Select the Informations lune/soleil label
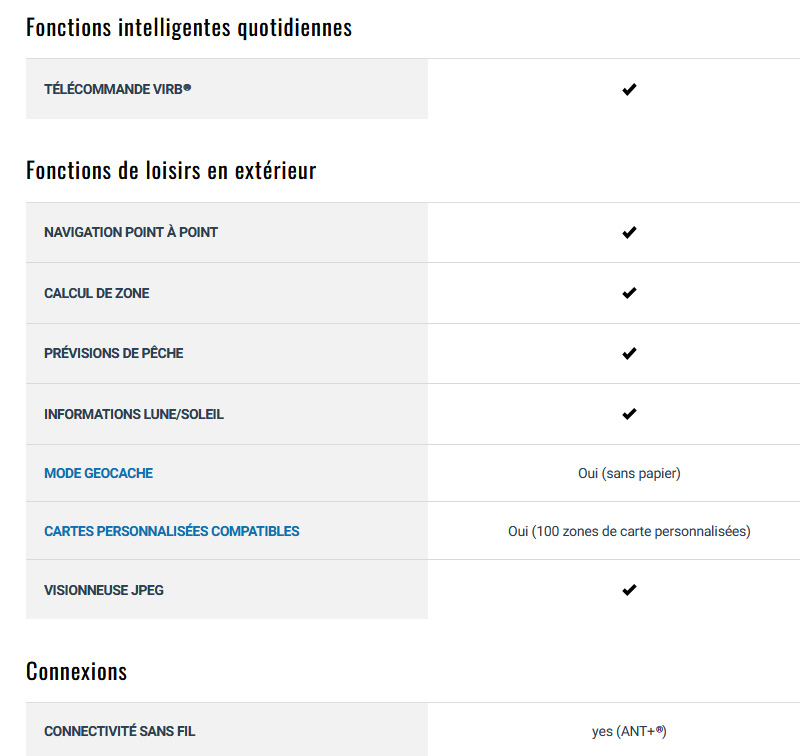 click(134, 414)
